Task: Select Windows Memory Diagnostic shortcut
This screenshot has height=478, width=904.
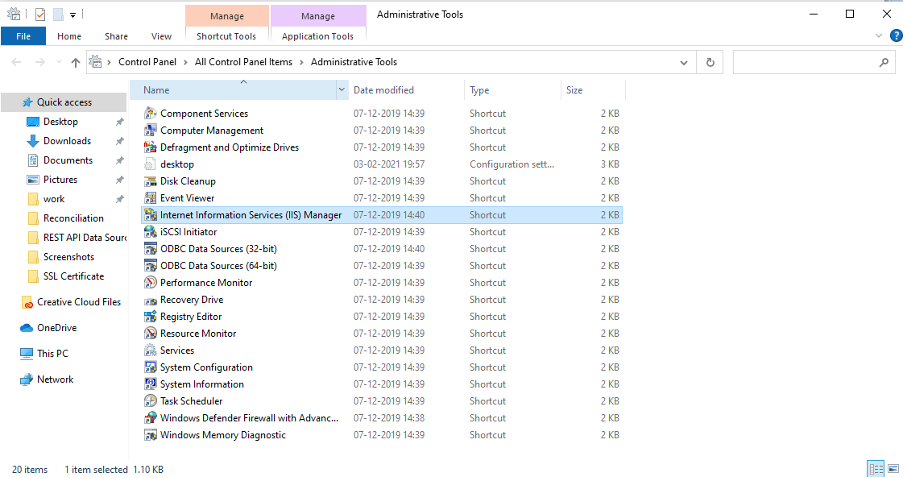Action: coord(222,435)
